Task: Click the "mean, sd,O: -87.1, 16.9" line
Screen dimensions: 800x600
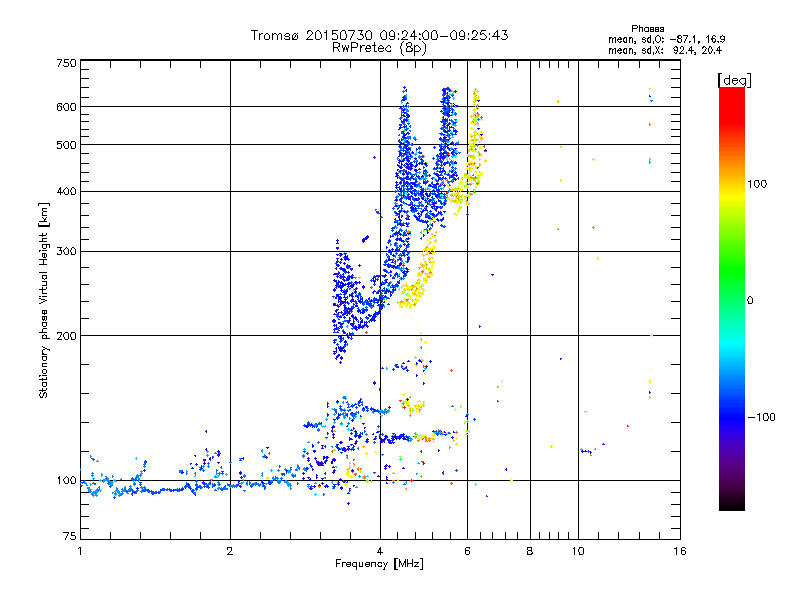Action: [x=666, y=39]
